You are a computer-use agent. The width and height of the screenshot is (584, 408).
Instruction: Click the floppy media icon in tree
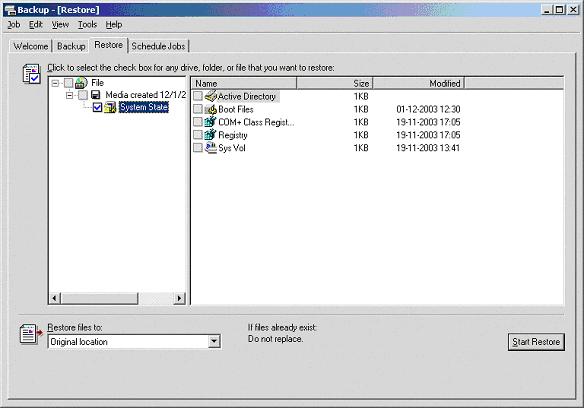[x=96, y=95]
